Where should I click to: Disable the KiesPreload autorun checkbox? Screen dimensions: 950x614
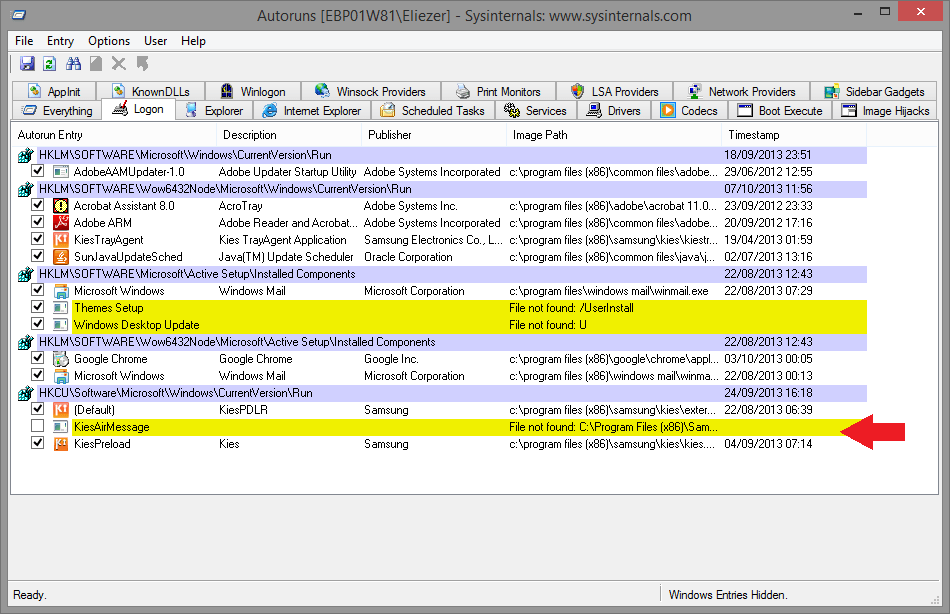(x=38, y=444)
